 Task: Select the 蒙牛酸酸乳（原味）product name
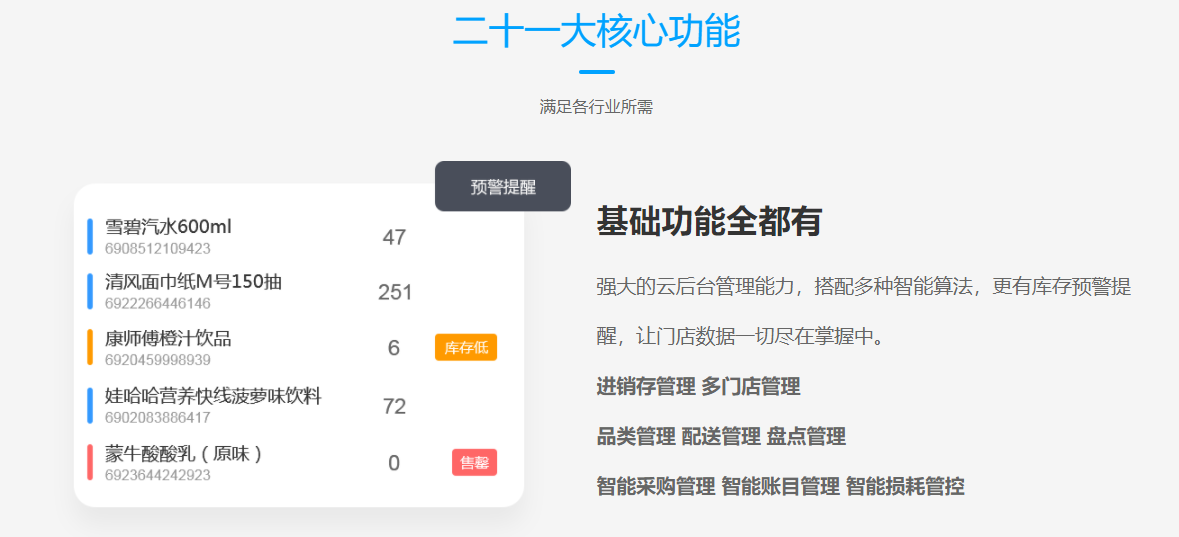click(186, 454)
